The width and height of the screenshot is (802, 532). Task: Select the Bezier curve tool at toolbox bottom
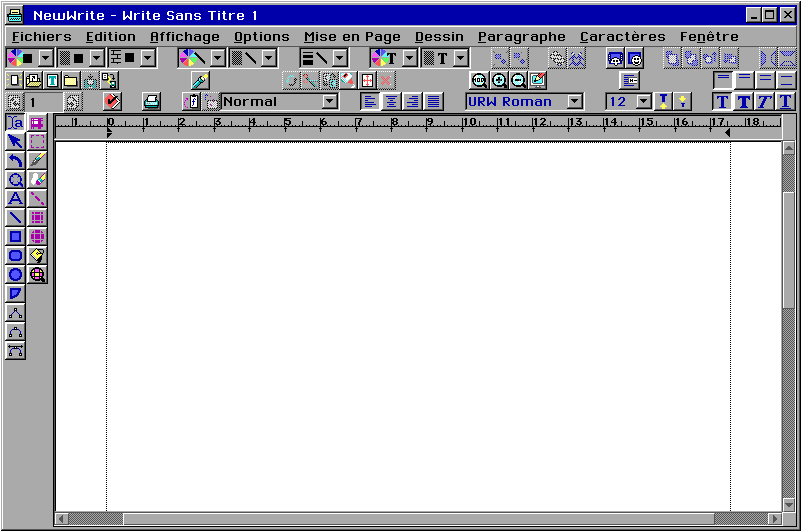(x=15, y=350)
